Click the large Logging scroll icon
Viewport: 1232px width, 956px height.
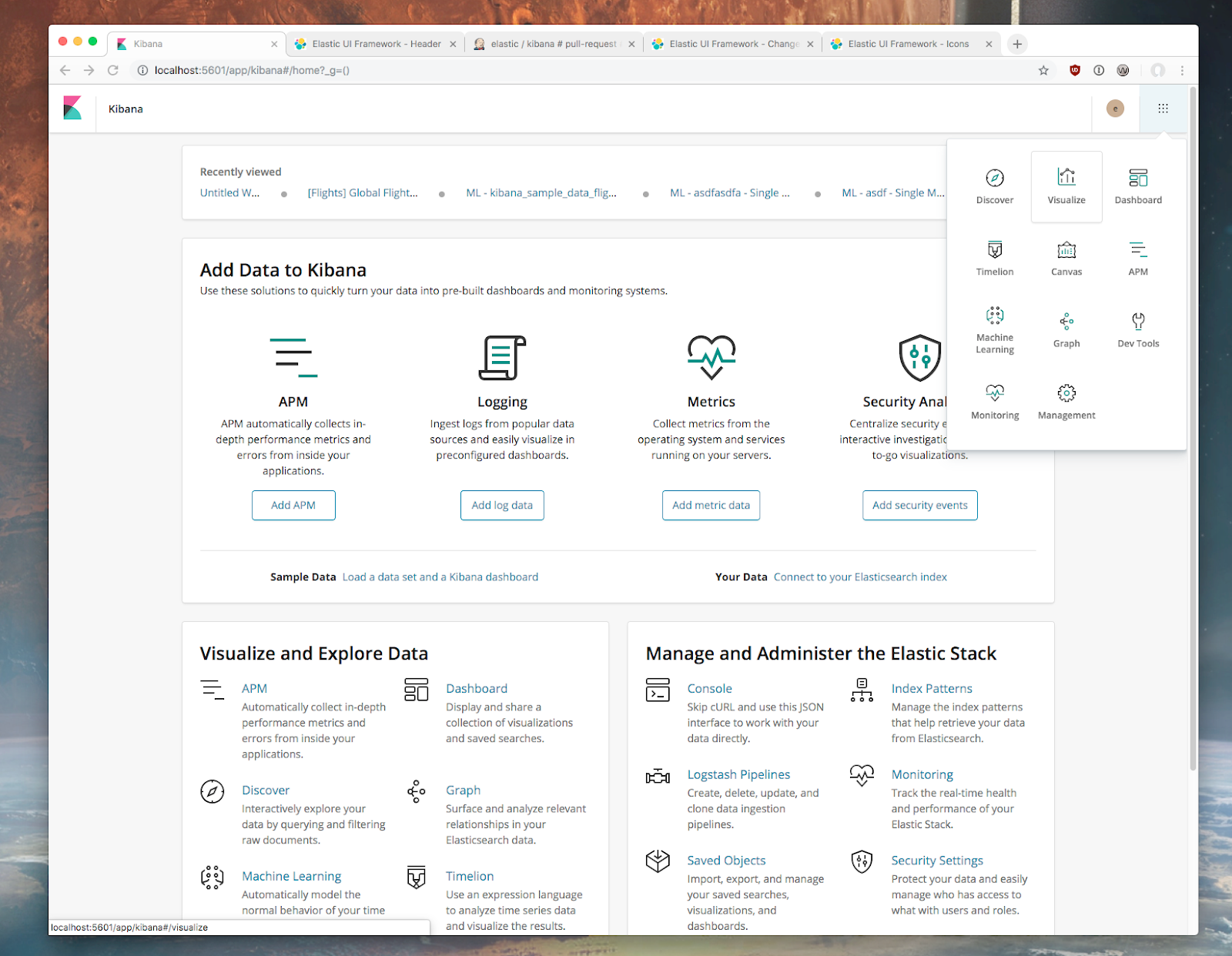[x=502, y=358]
